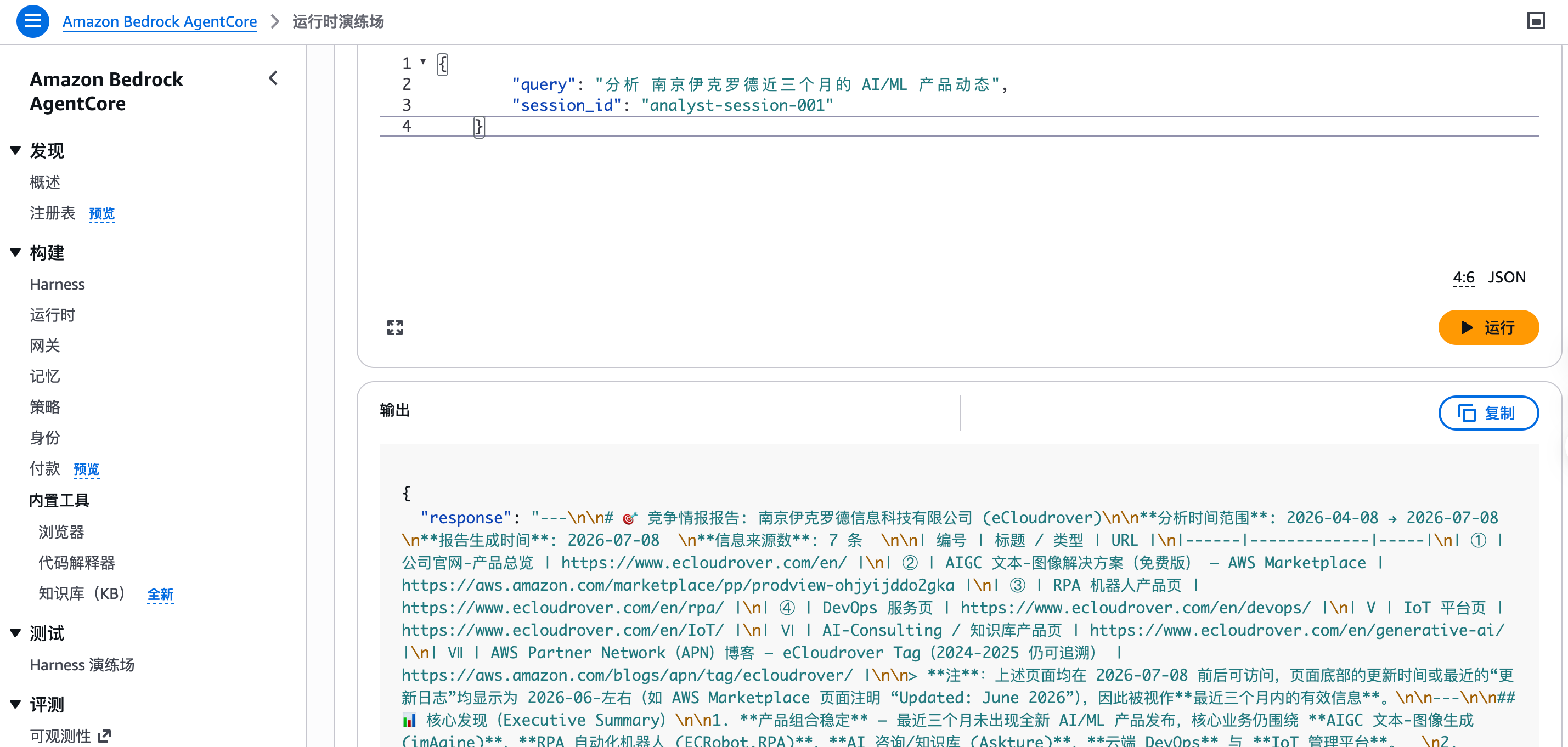The height and width of the screenshot is (747, 1568).
Task: Collapse the 构建 section
Action: click(16, 252)
